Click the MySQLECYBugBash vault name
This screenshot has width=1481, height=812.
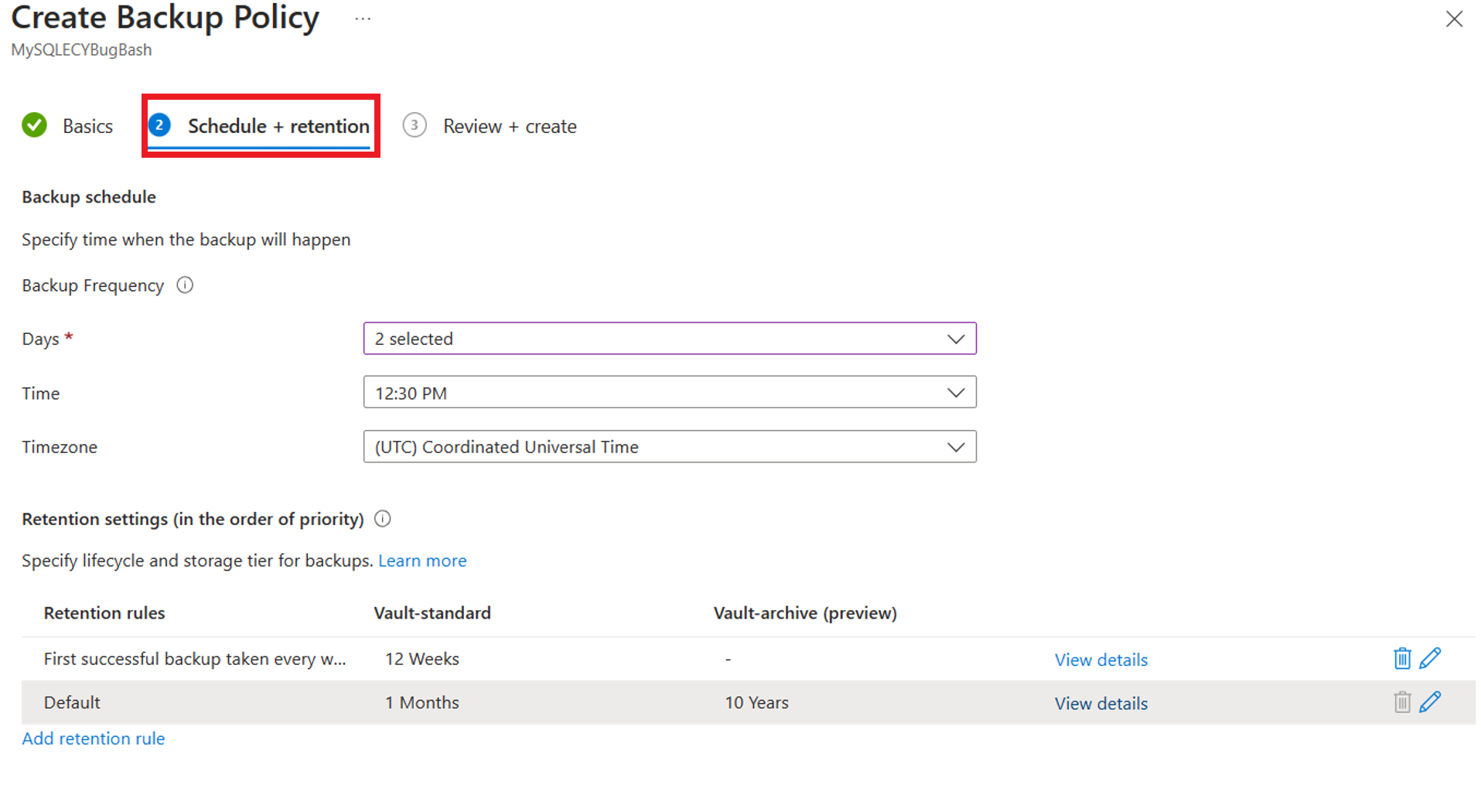pyautogui.click(x=81, y=49)
